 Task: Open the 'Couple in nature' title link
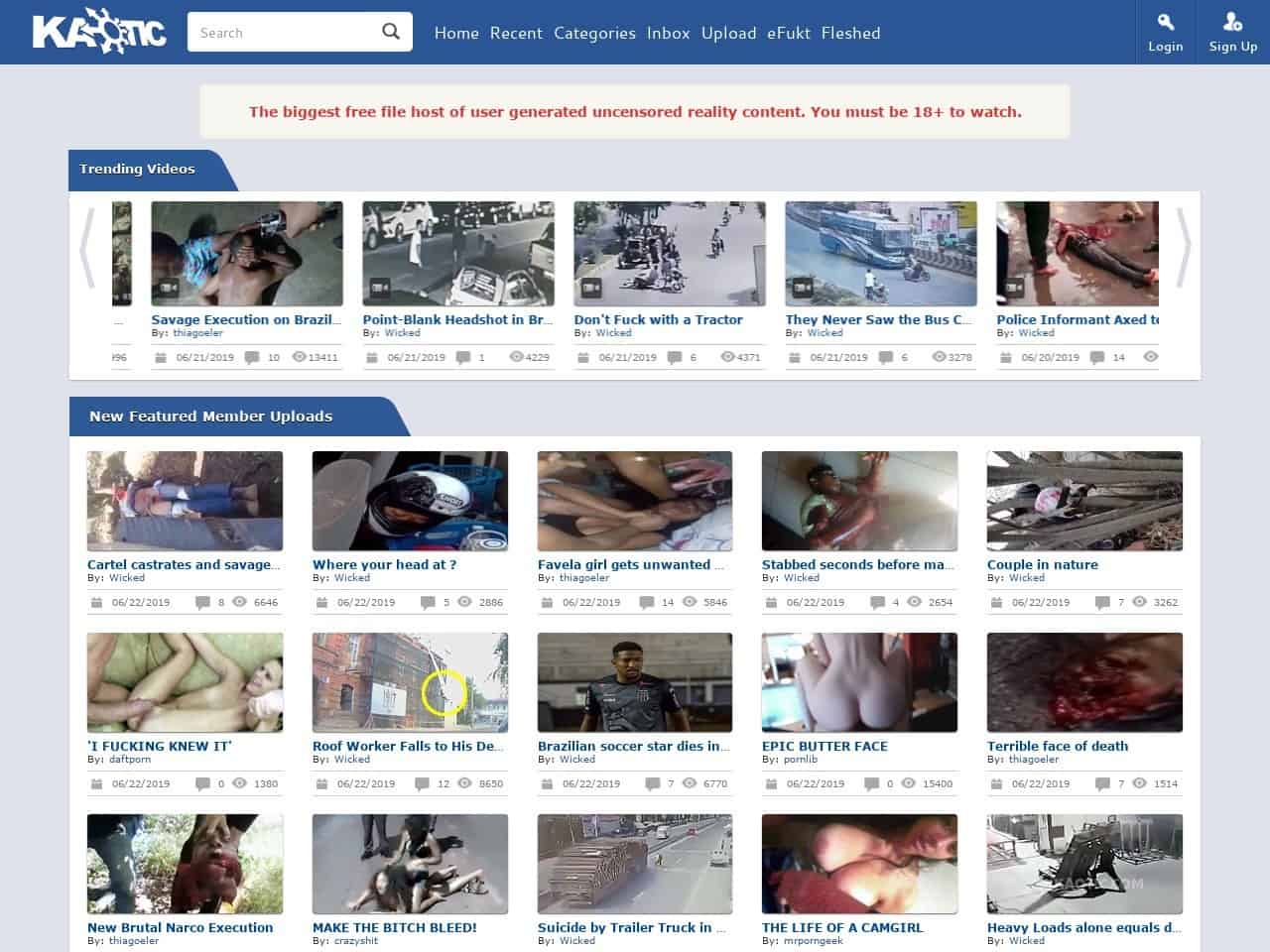point(1042,564)
